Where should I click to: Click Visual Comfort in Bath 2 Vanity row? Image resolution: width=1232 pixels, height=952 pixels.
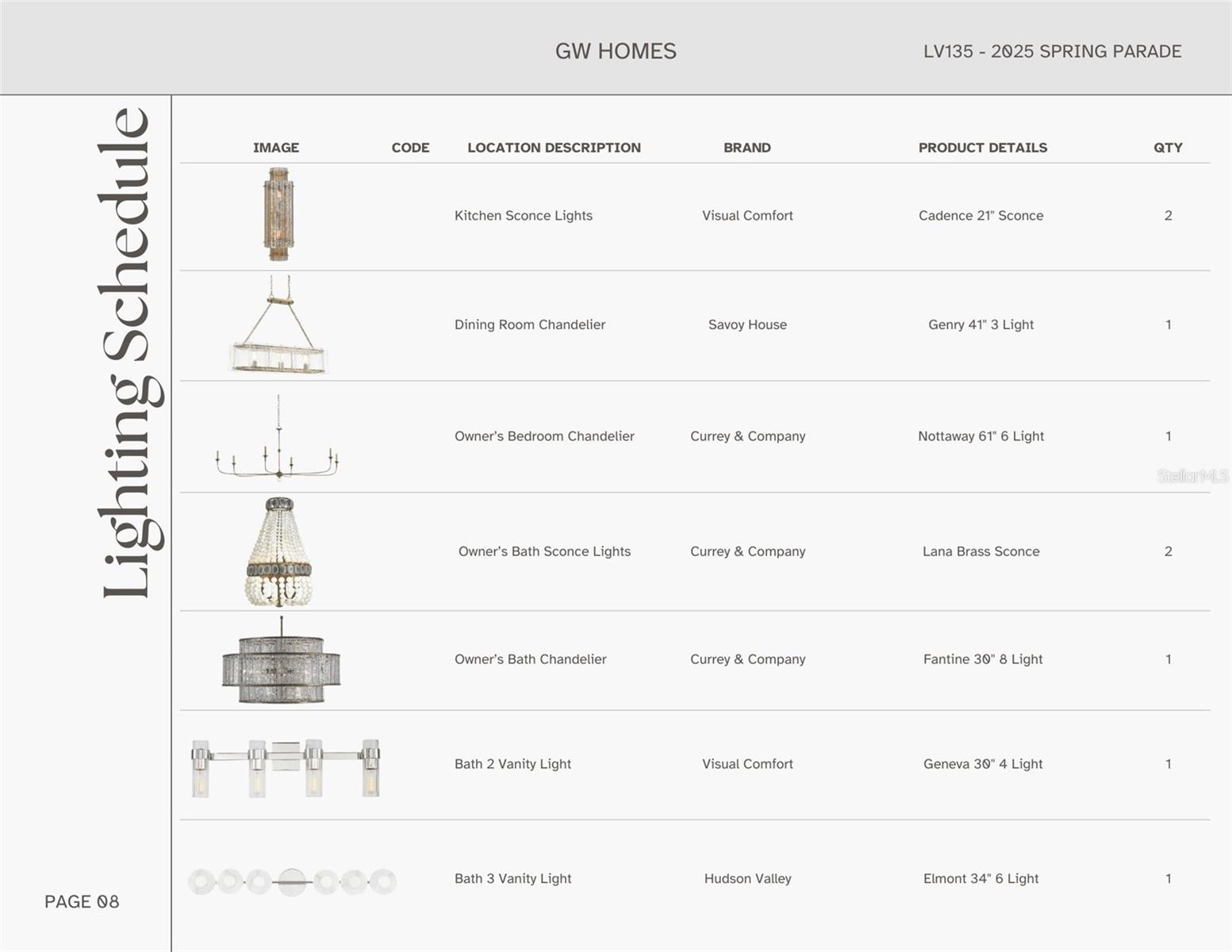pyautogui.click(x=747, y=764)
